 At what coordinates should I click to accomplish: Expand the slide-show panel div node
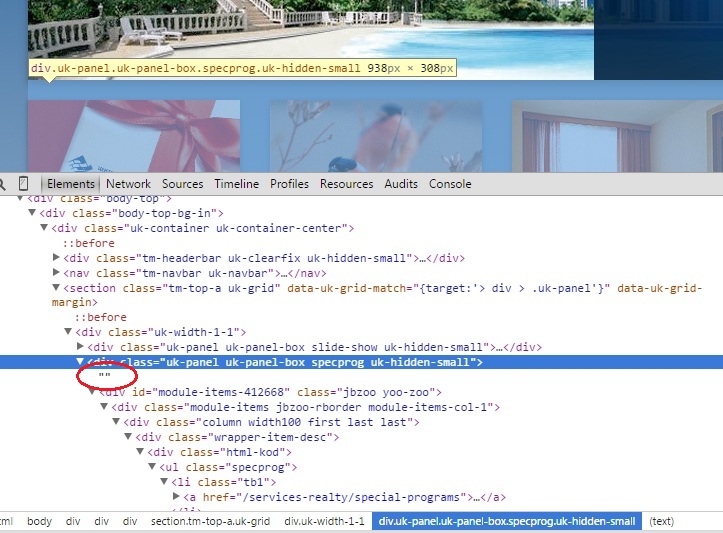(80, 346)
